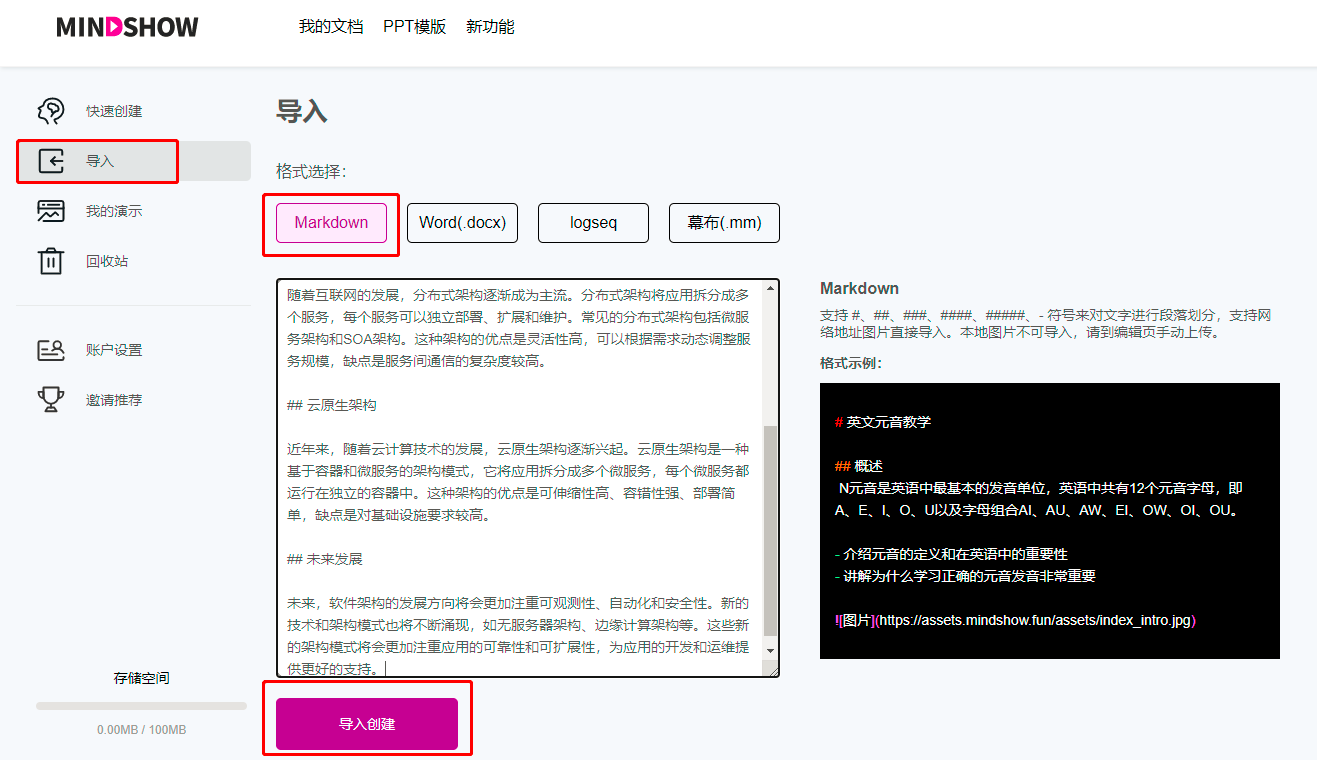Select the Markdown format option
The width and height of the screenshot is (1317, 760).
click(x=330, y=222)
